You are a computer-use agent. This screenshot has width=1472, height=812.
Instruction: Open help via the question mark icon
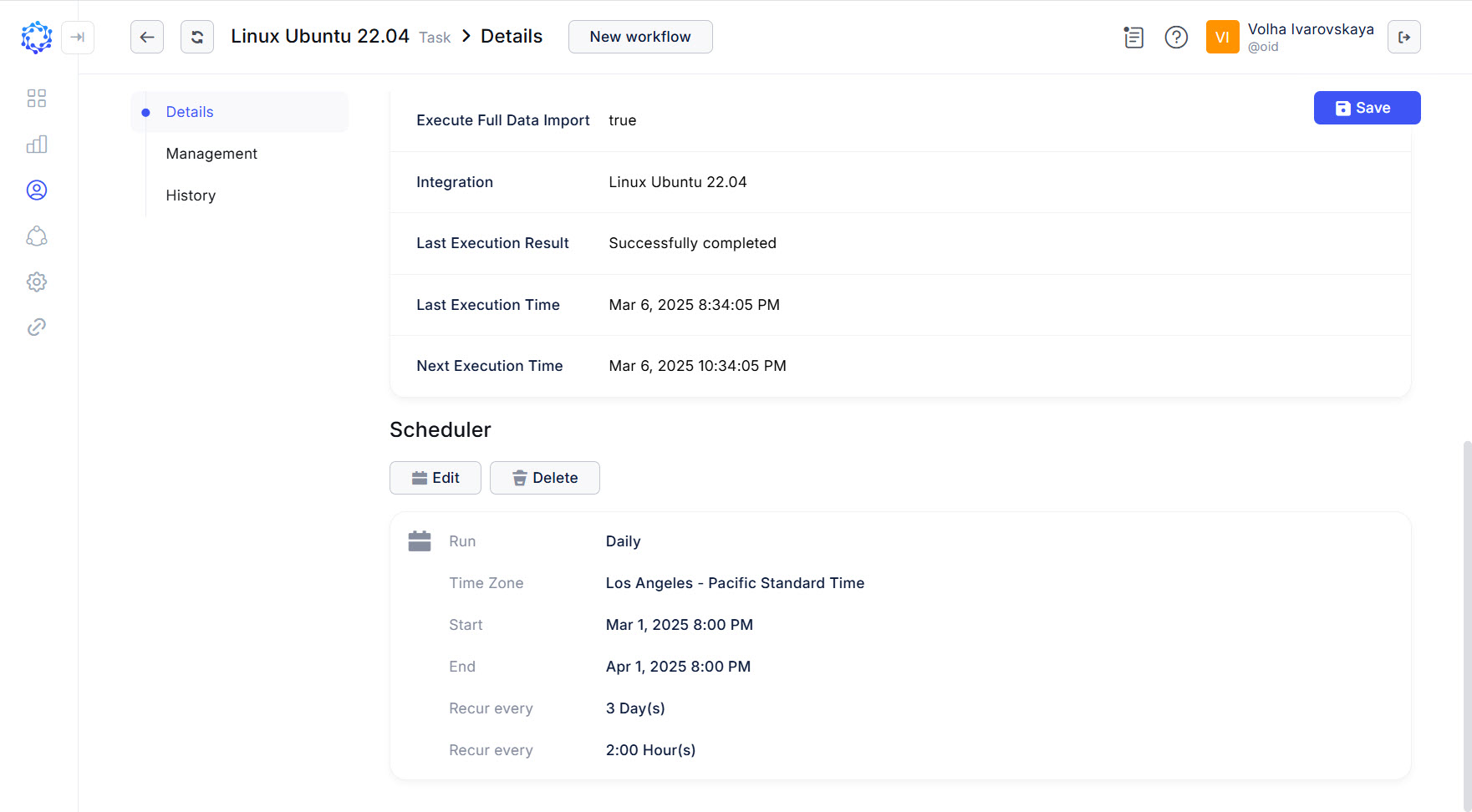click(1176, 37)
